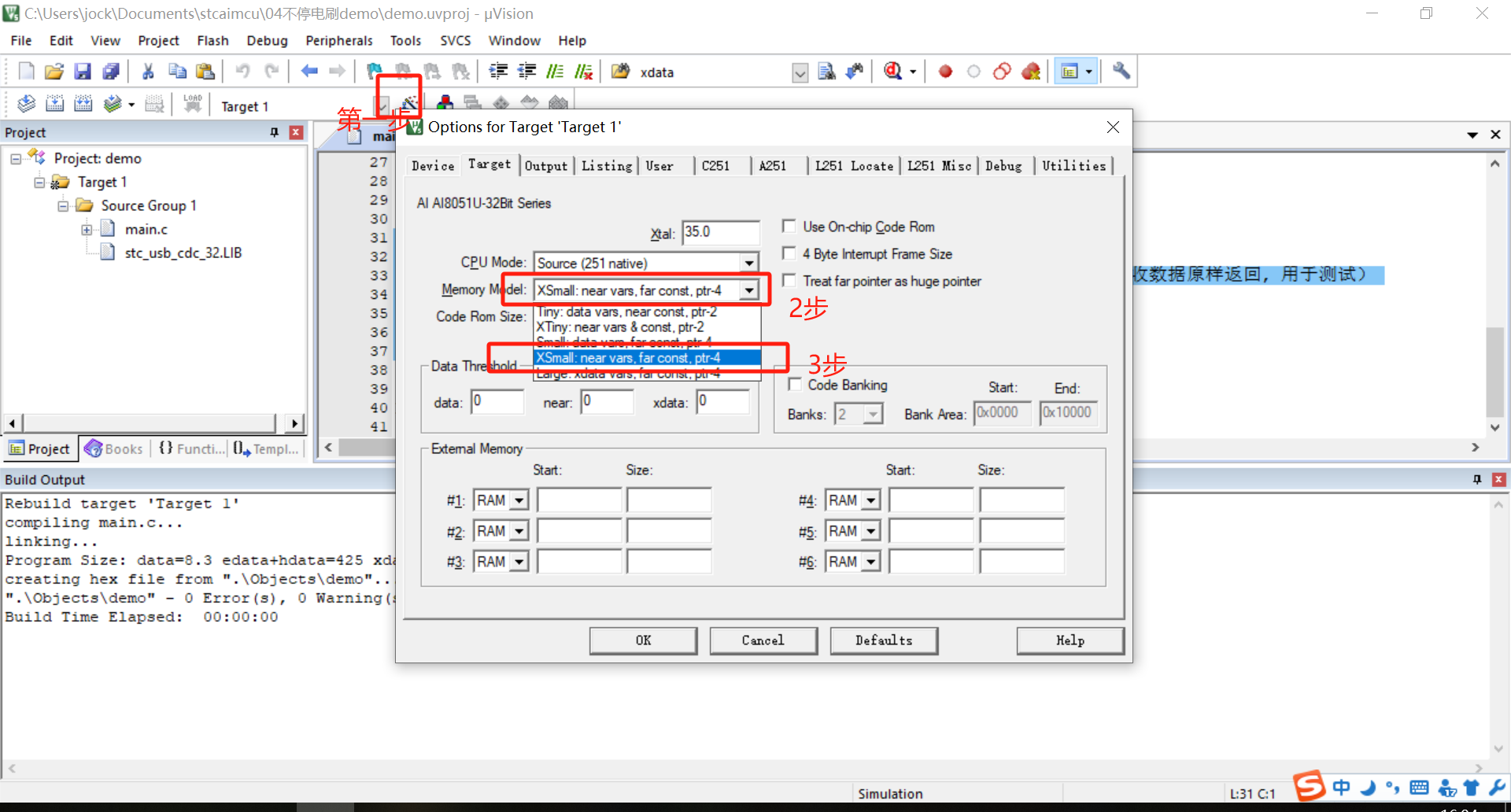Open the Flash menu

click(212, 41)
